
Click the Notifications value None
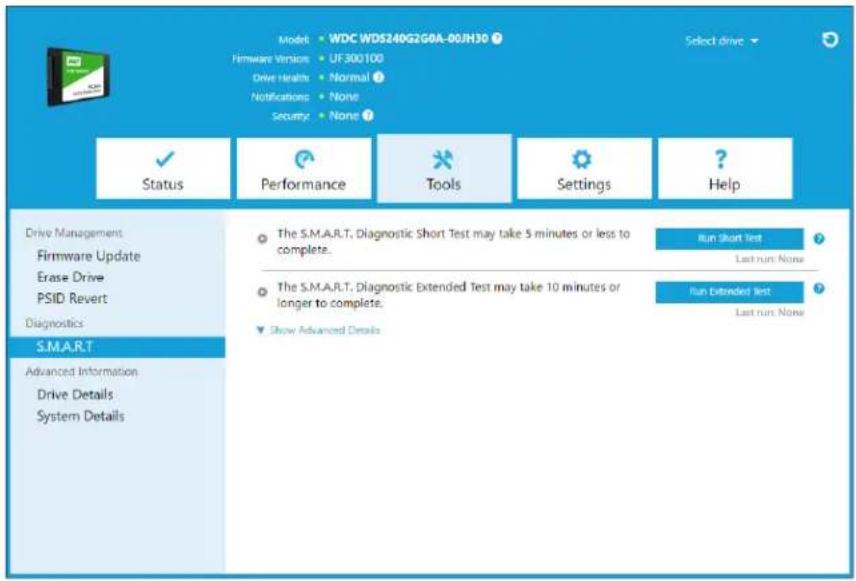(x=343, y=97)
